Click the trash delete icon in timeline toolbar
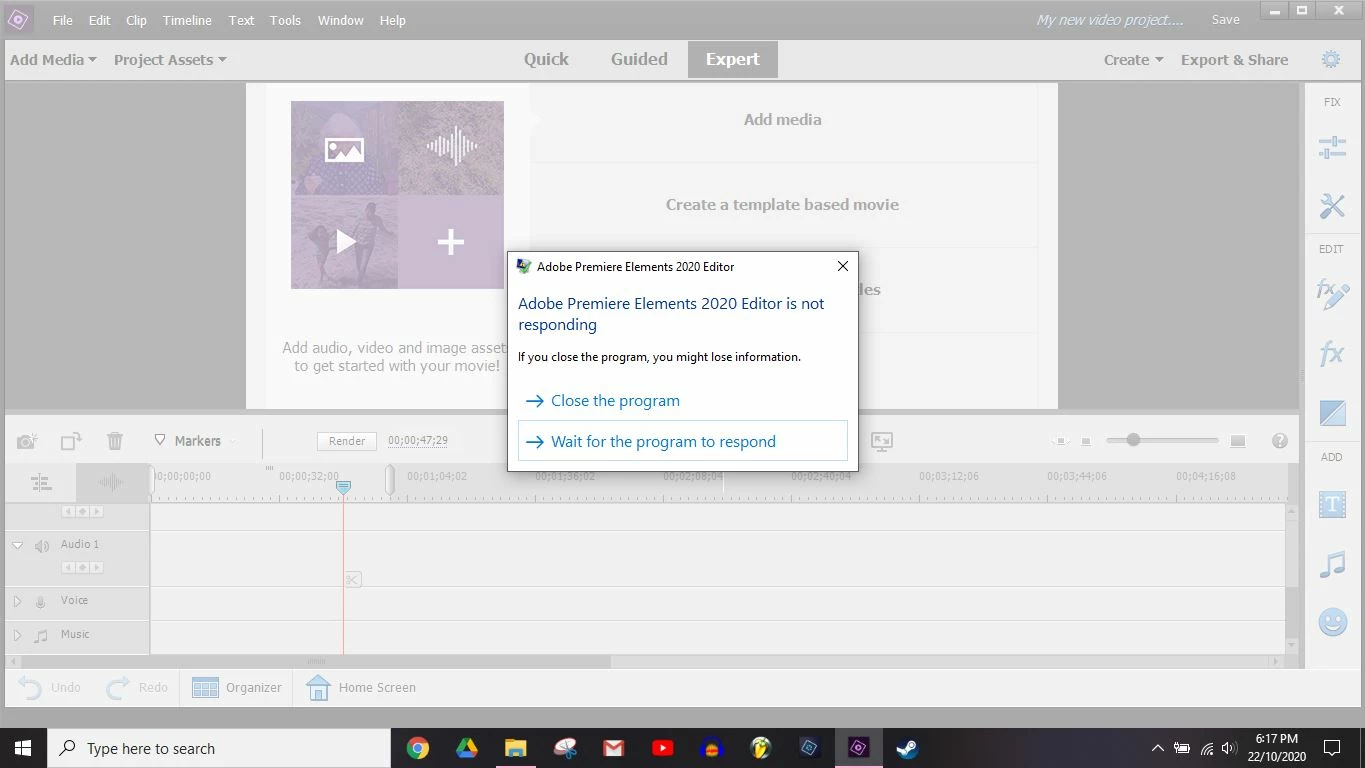The width and height of the screenshot is (1365, 768). 115,441
